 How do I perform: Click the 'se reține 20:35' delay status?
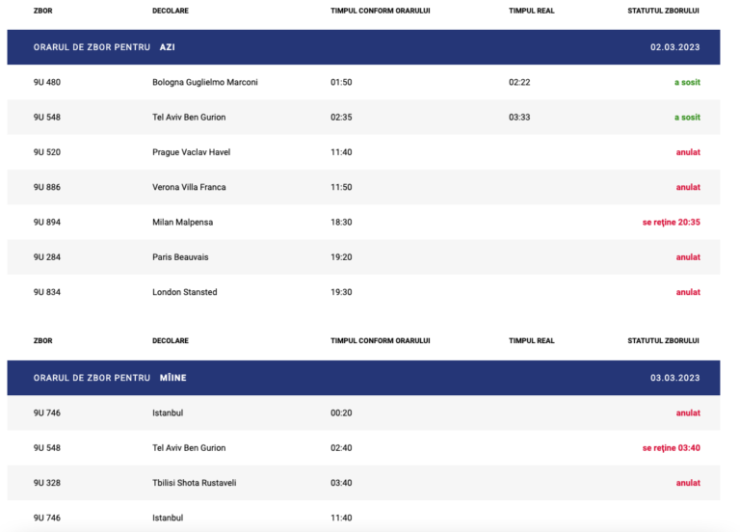[x=670, y=222]
